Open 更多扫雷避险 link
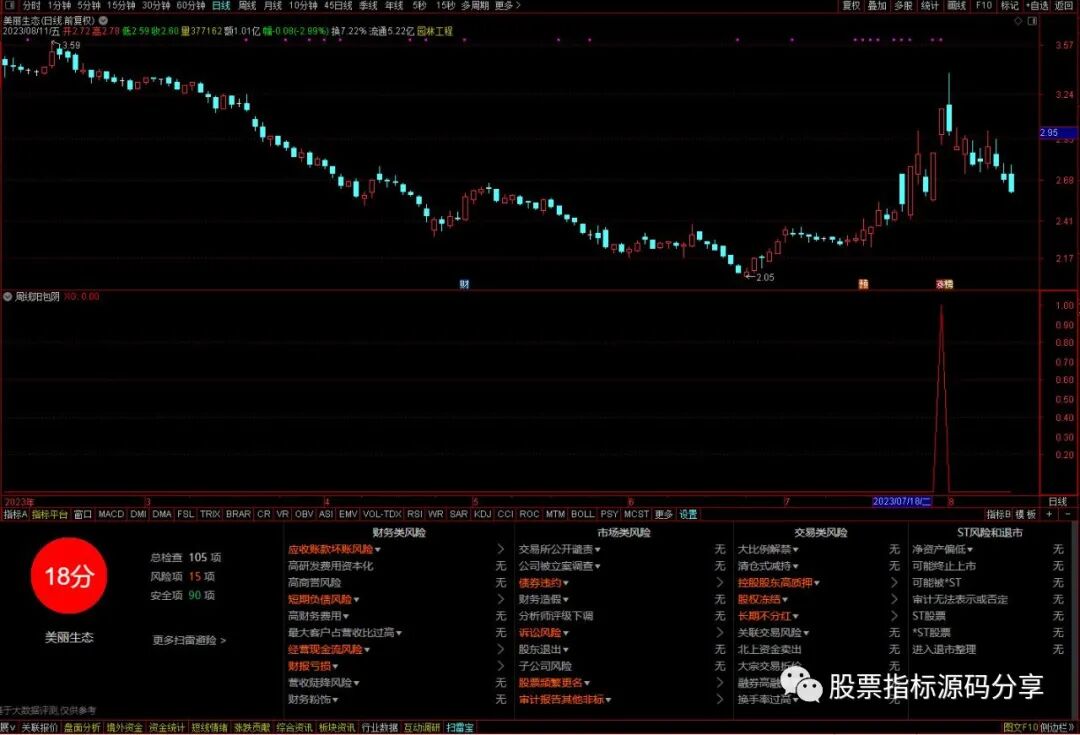The image size is (1080, 735). 189,640
